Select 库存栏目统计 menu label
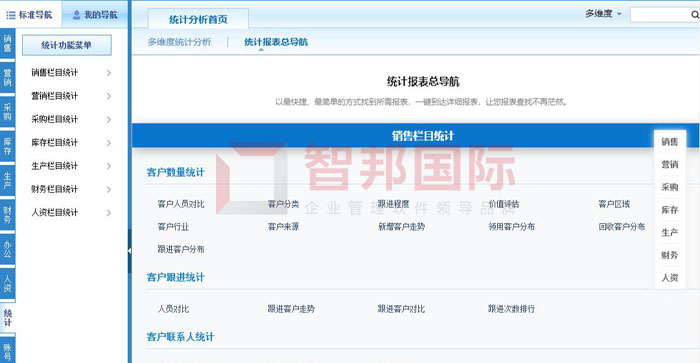 54,142
